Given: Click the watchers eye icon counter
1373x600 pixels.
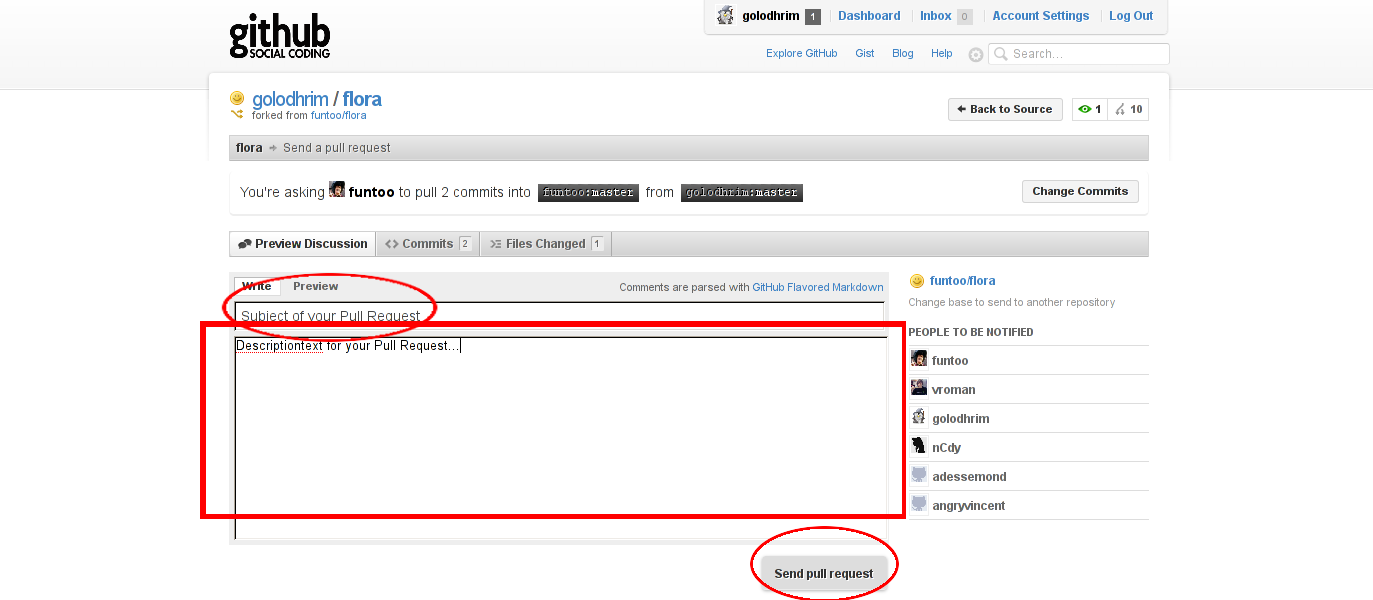Looking at the screenshot, I should pyautogui.click(x=1090, y=110).
